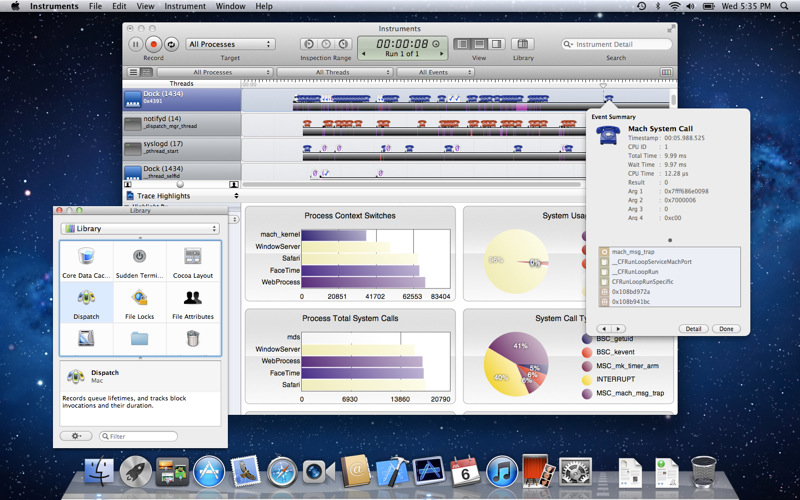Click the loop recording button

coord(171,44)
